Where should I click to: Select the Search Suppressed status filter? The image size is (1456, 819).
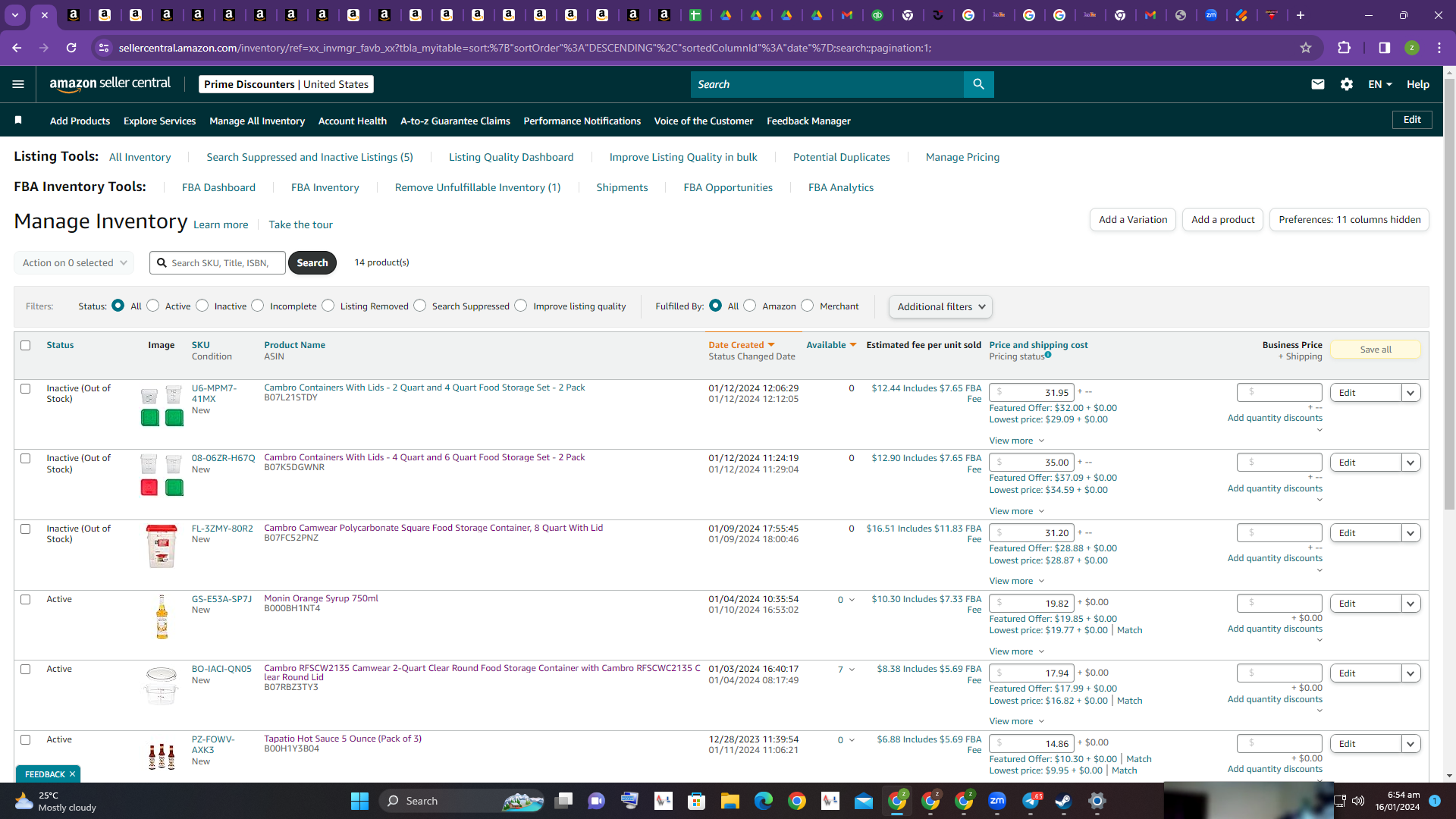[x=420, y=306]
